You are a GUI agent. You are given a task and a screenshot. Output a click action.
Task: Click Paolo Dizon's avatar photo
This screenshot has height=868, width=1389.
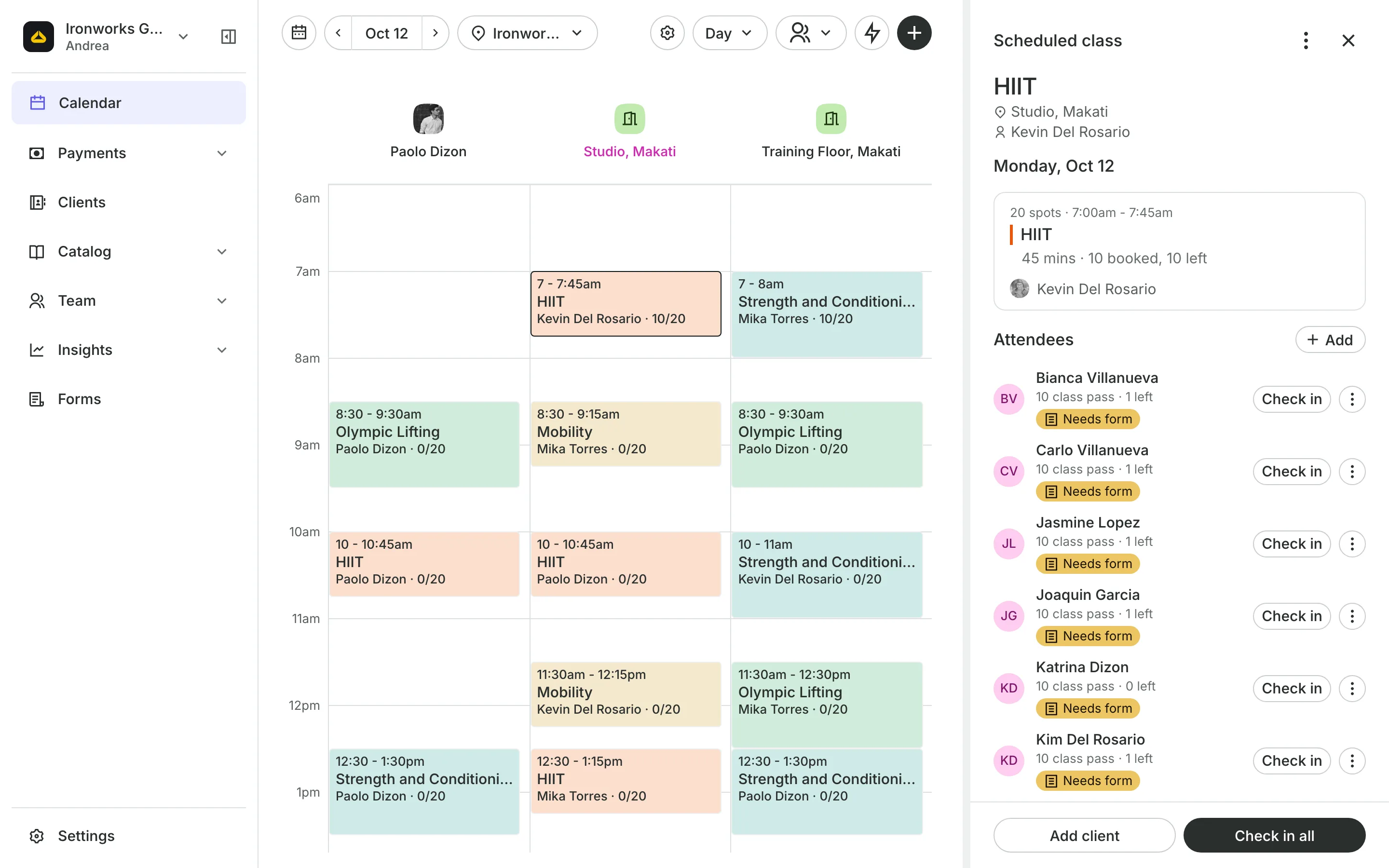pyautogui.click(x=428, y=119)
